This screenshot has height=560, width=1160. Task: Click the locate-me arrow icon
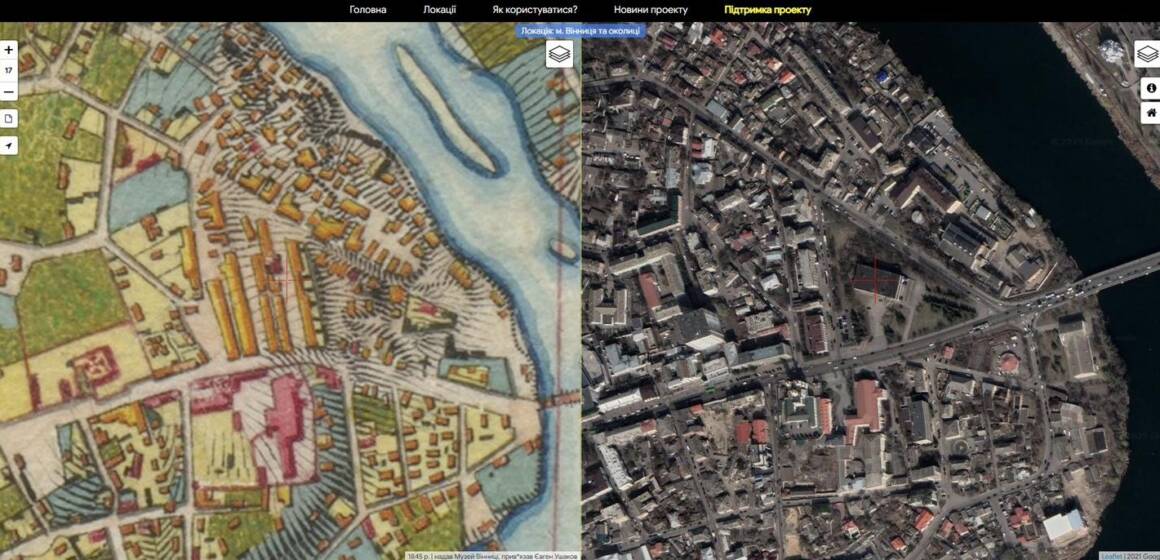coord(8,146)
